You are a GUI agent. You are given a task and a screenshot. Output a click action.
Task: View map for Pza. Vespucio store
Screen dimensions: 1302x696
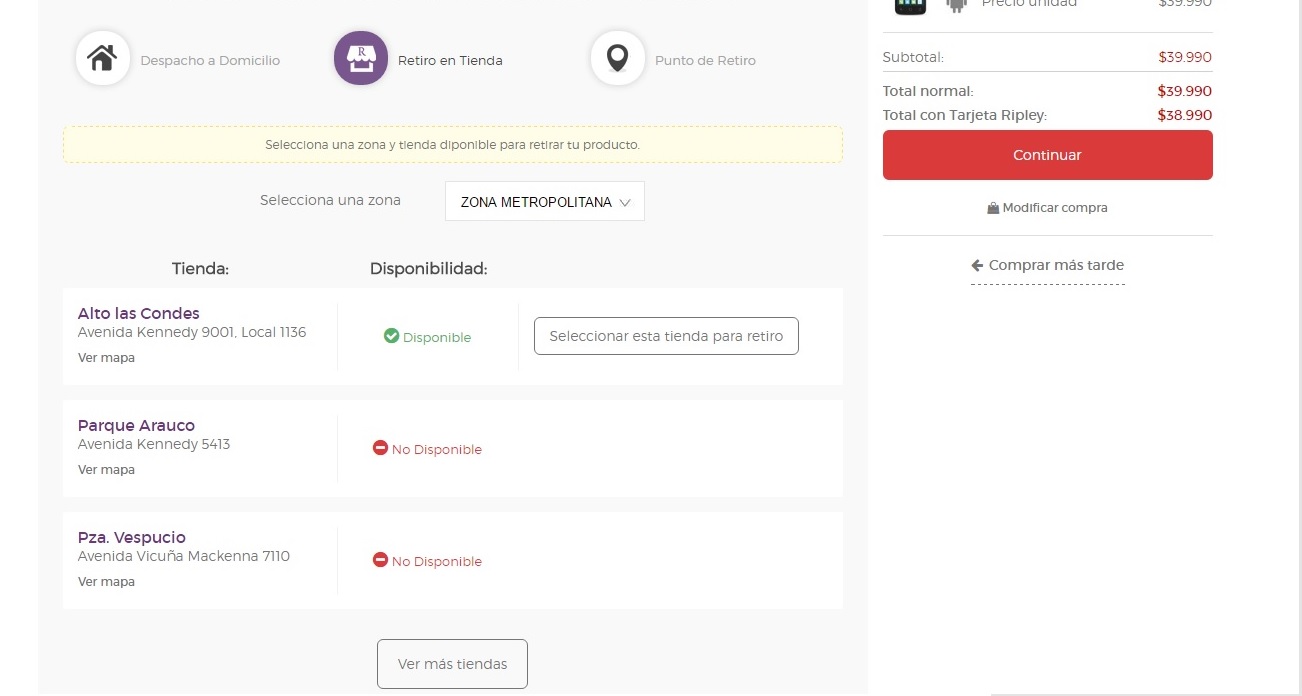(106, 582)
